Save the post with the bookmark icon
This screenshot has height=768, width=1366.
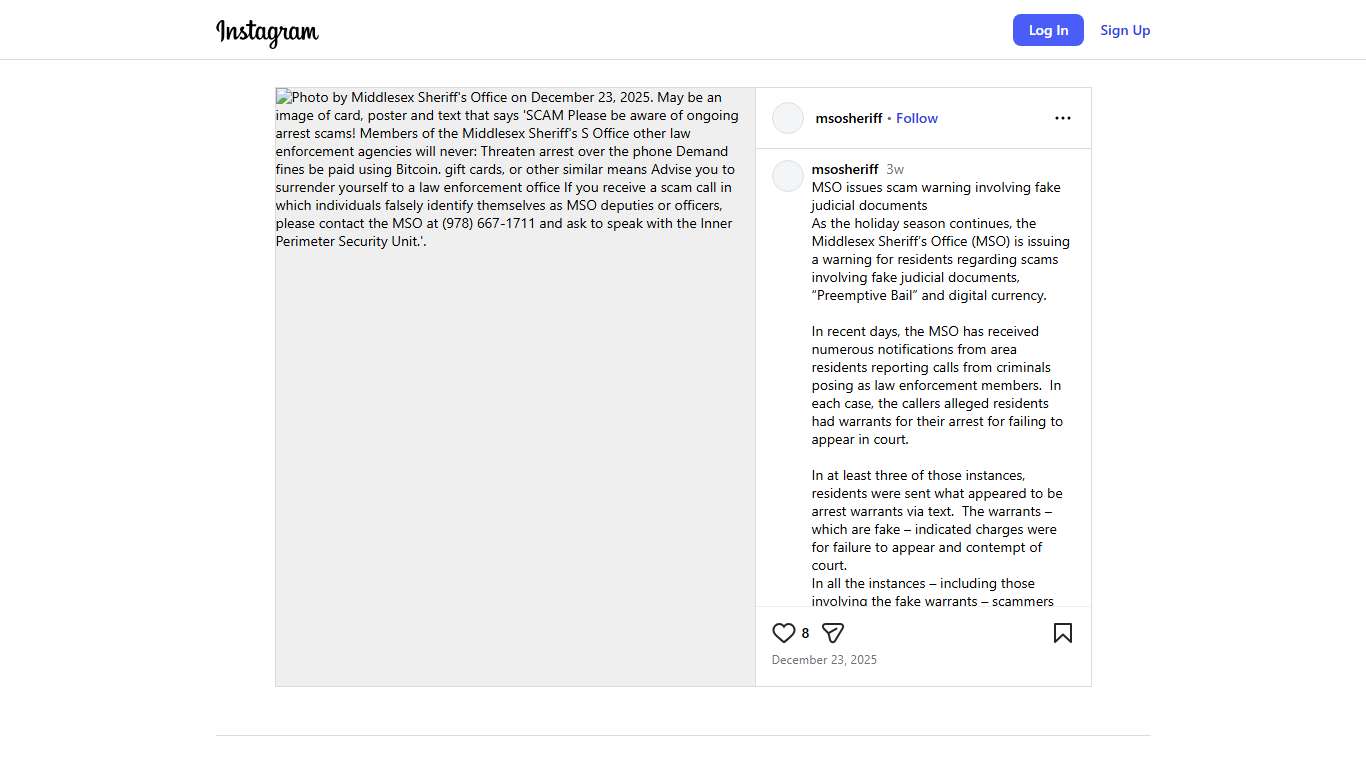pyautogui.click(x=1062, y=633)
